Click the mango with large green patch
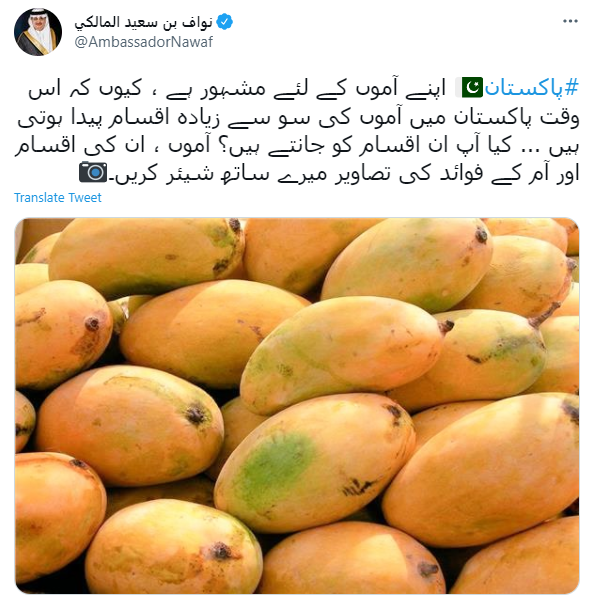Screen dimensions: 590x597 point(314,463)
